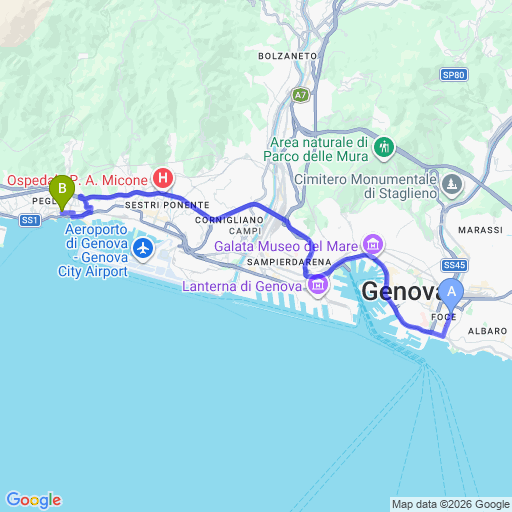Click the Sampierdarena district label
512x512 pixels.
tap(289, 262)
